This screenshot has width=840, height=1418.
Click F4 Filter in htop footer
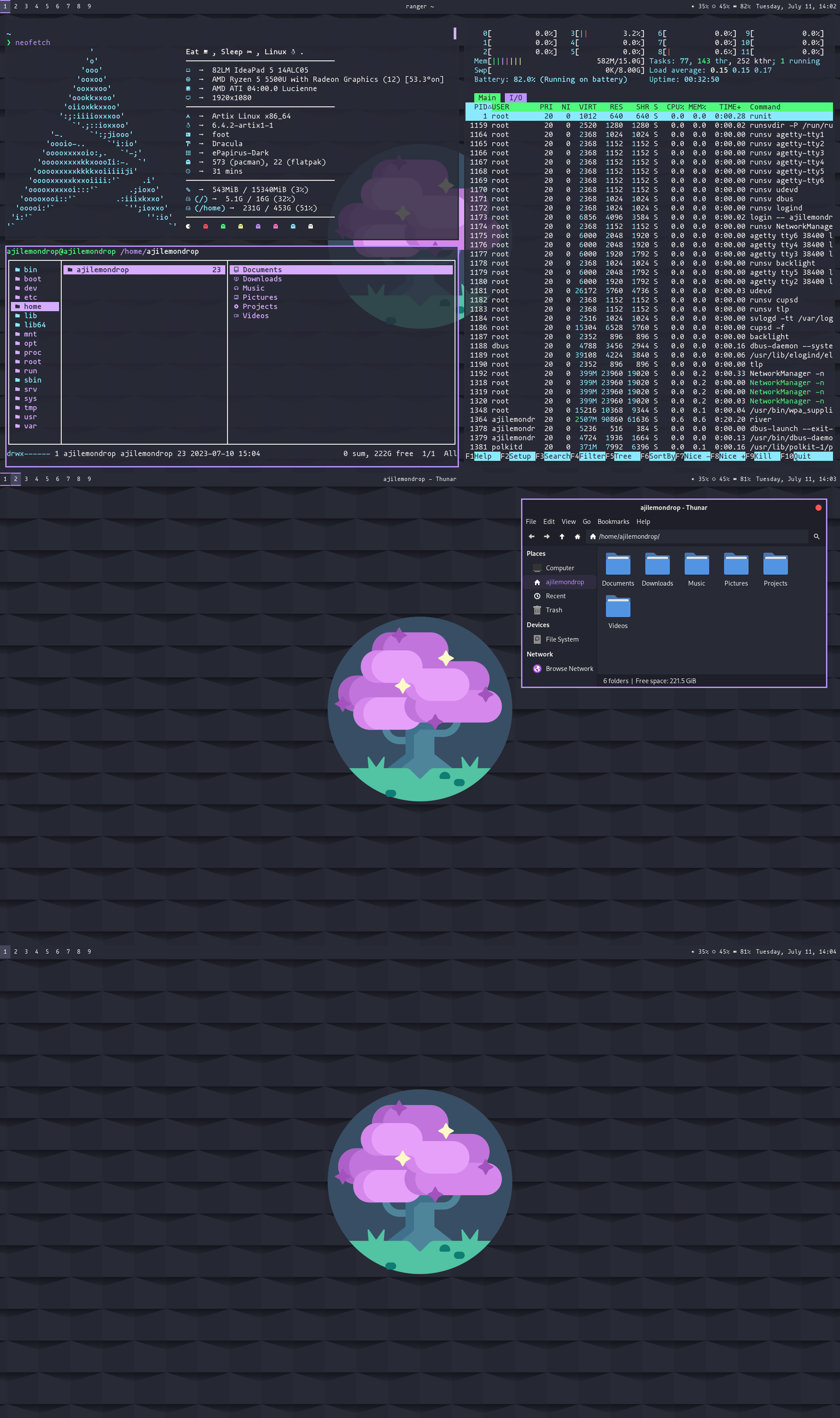[588, 456]
